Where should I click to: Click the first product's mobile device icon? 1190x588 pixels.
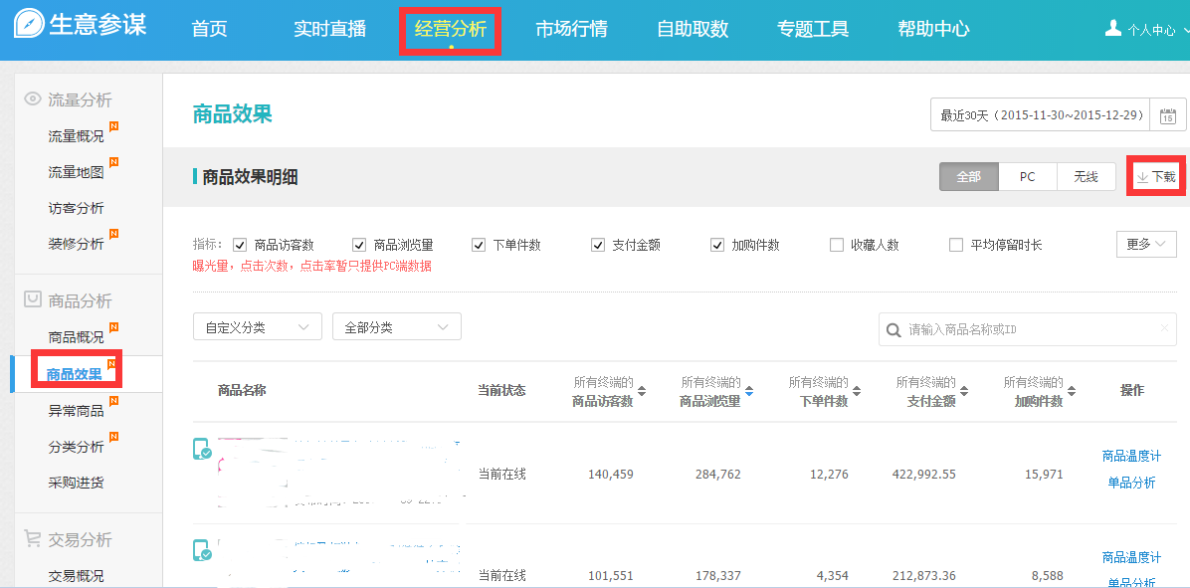[x=202, y=450]
